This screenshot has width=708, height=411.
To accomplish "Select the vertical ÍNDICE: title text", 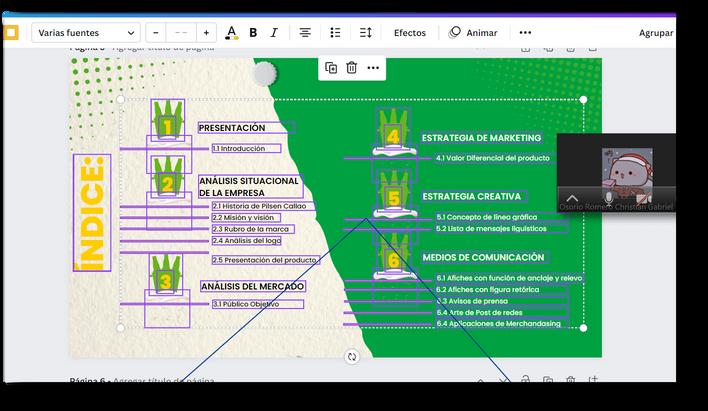I will [92, 213].
